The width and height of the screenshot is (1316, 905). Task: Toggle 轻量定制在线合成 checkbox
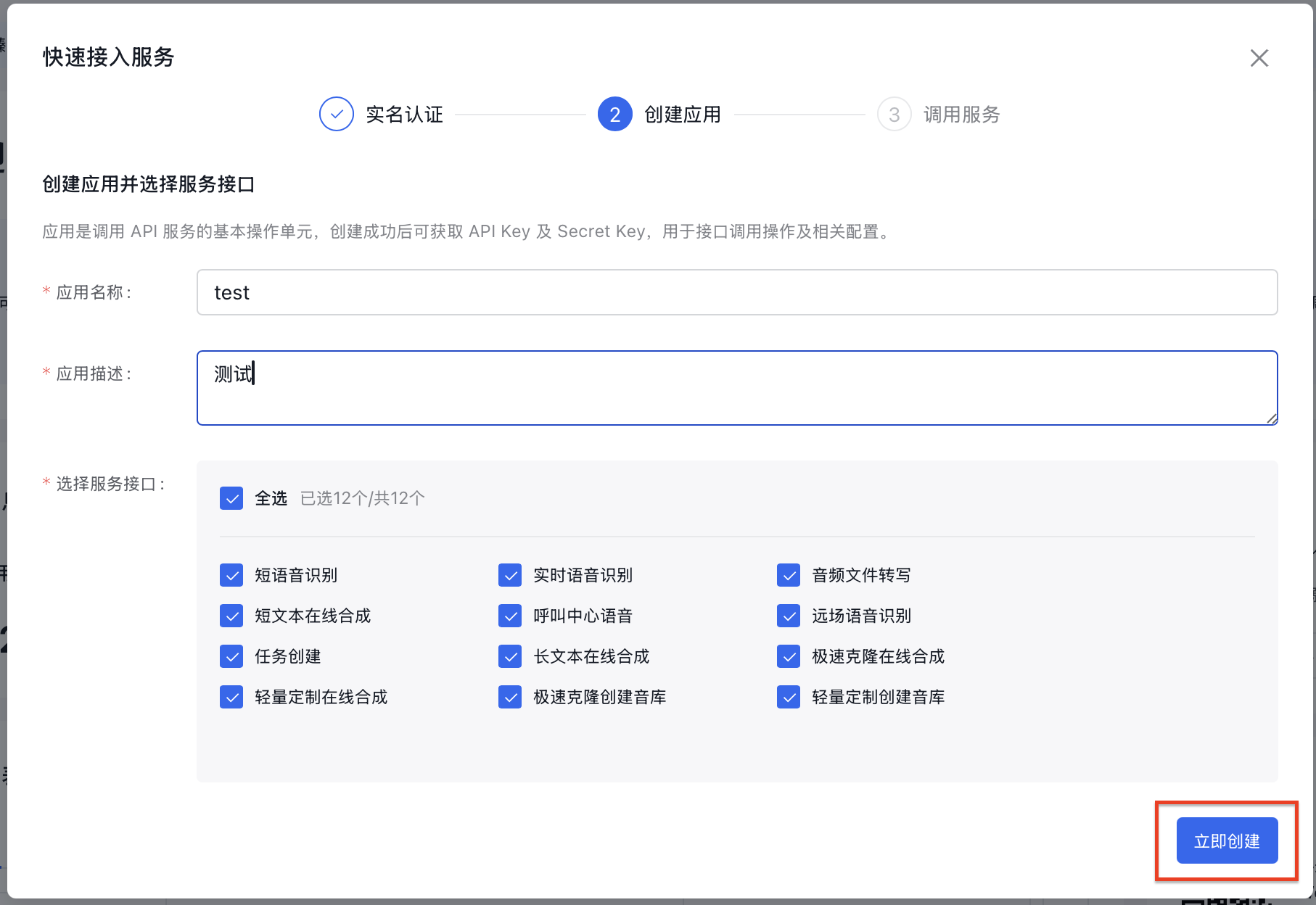231,697
